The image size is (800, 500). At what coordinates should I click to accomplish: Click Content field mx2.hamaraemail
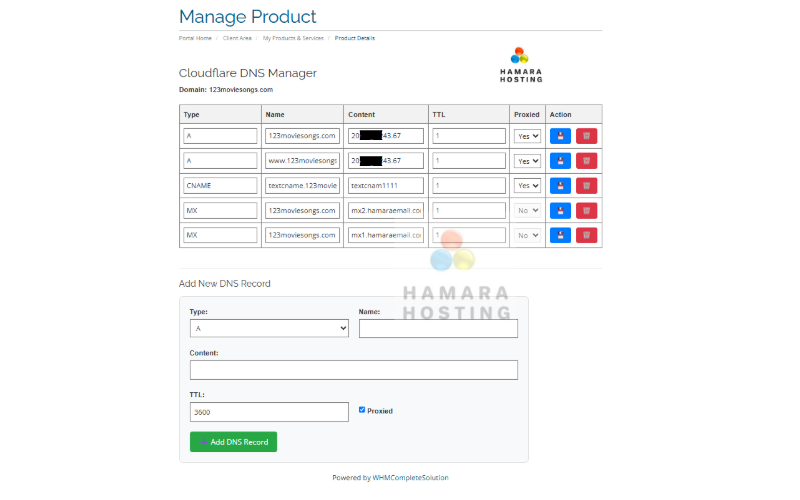(386, 210)
